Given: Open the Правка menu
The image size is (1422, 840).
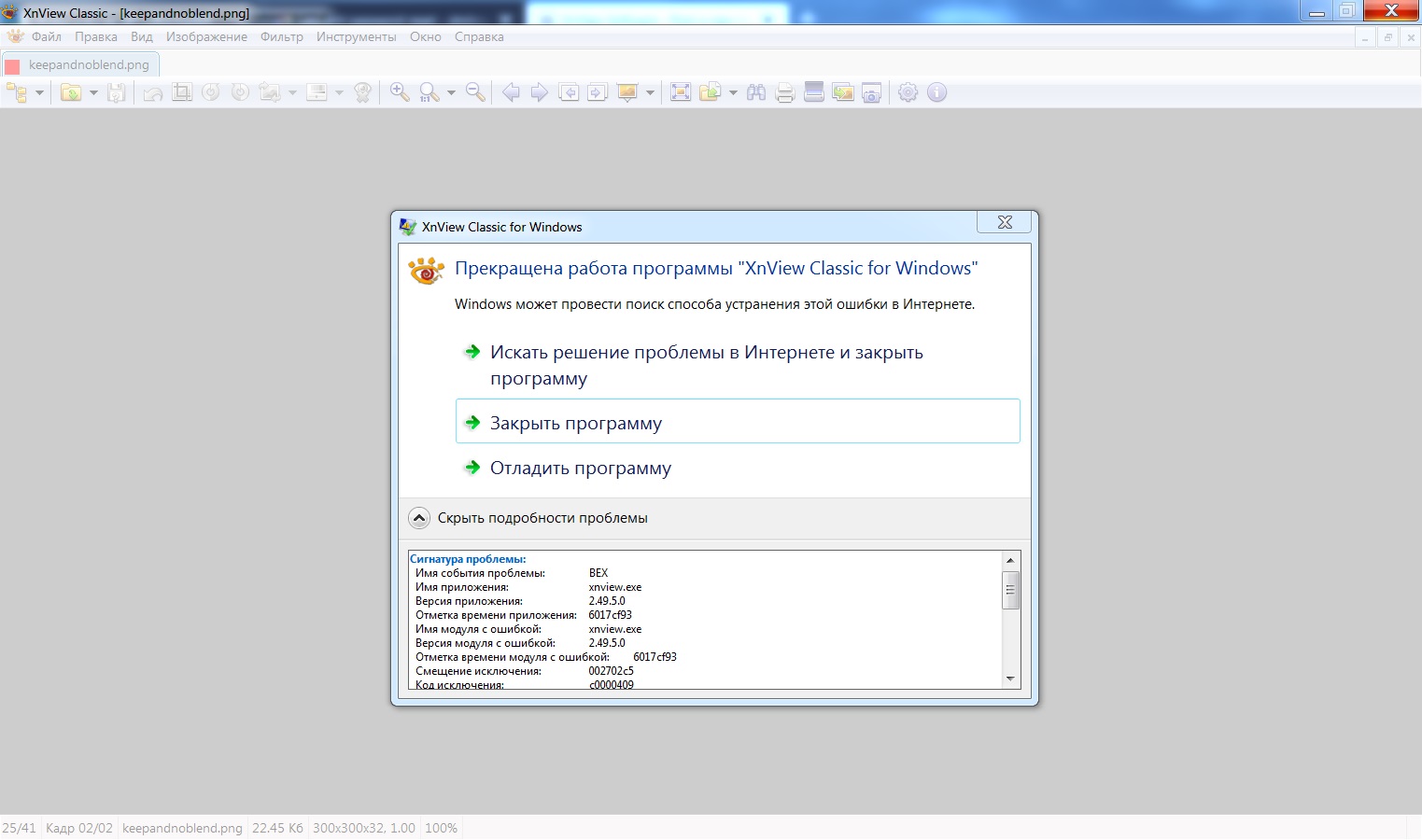Looking at the screenshot, I should pos(96,37).
